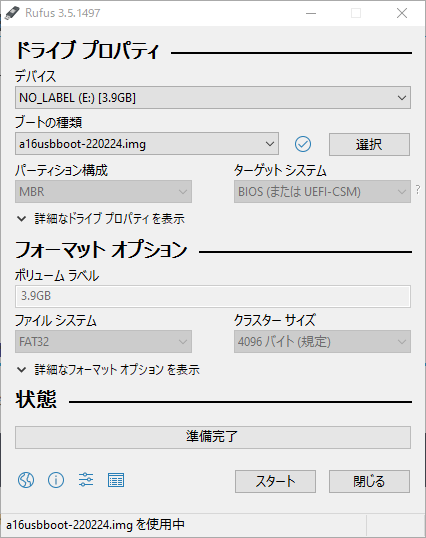Open the 4096 バイト cluster size dropdown
Image resolution: width=426 pixels, height=538 pixels.
point(322,341)
